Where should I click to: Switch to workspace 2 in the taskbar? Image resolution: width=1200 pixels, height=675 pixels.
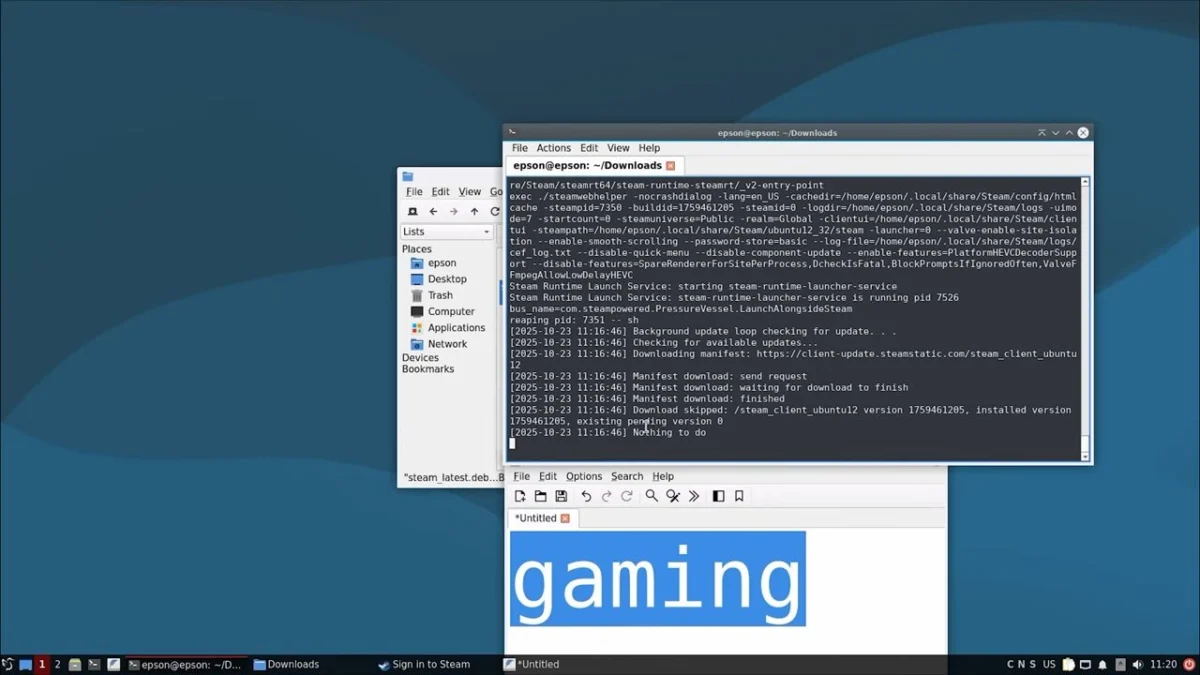click(57, 664)
